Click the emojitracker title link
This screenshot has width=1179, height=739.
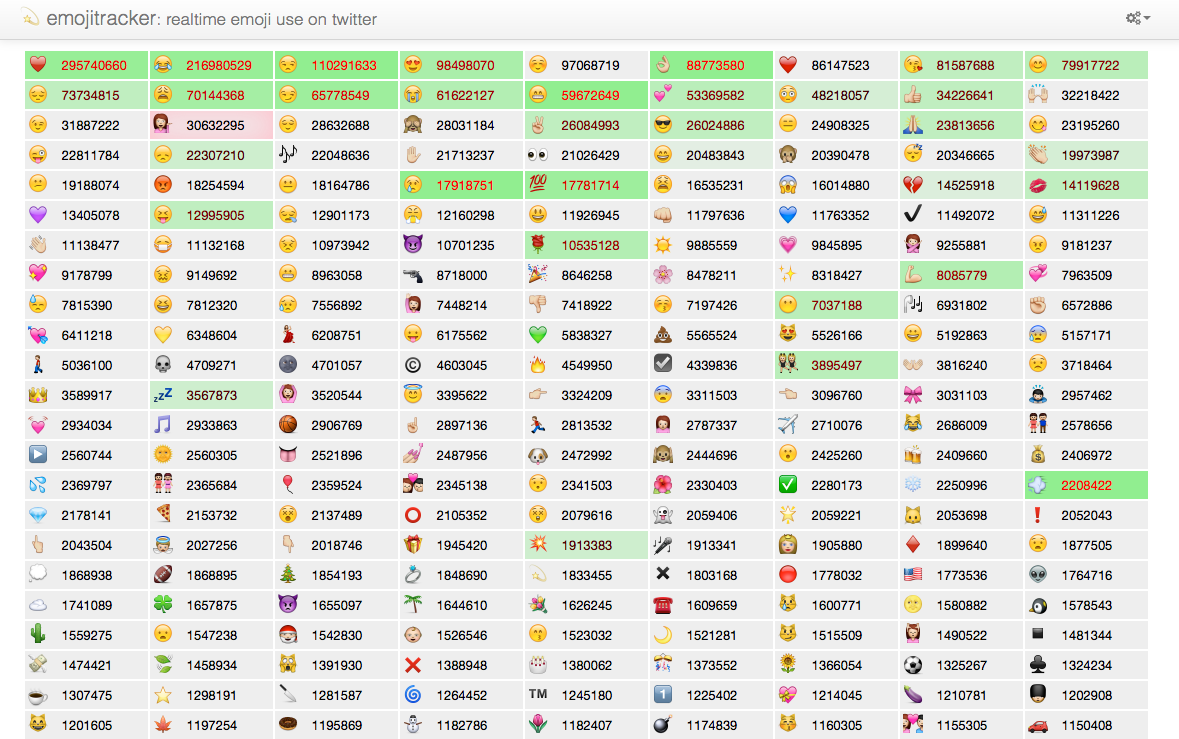click(x=99, y=18)
